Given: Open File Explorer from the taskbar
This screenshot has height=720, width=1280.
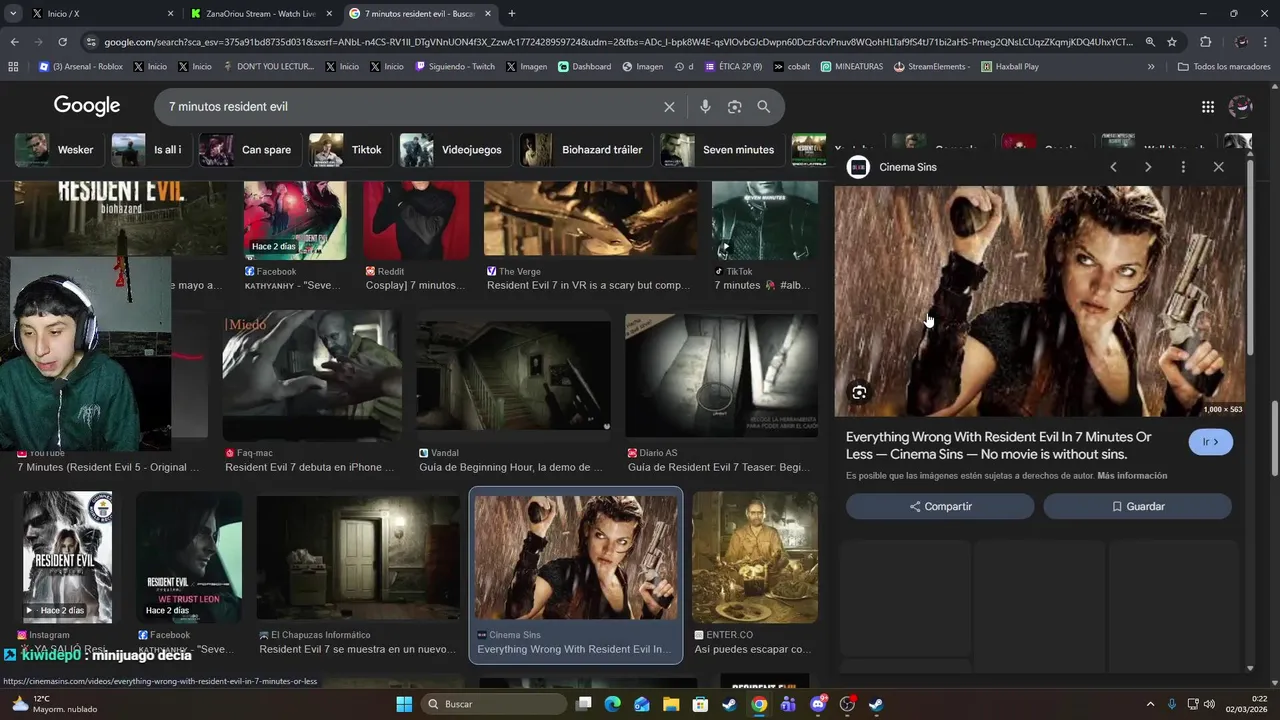Looking at the screenshot, I should pos(671,704).
